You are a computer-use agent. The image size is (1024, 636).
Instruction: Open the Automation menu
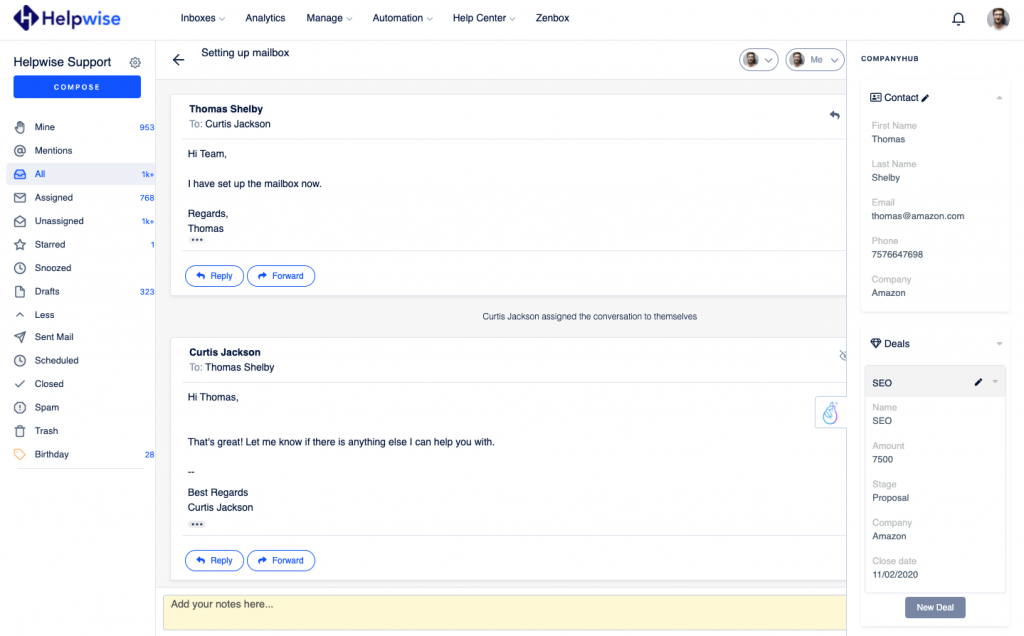[x=402, y=18]
